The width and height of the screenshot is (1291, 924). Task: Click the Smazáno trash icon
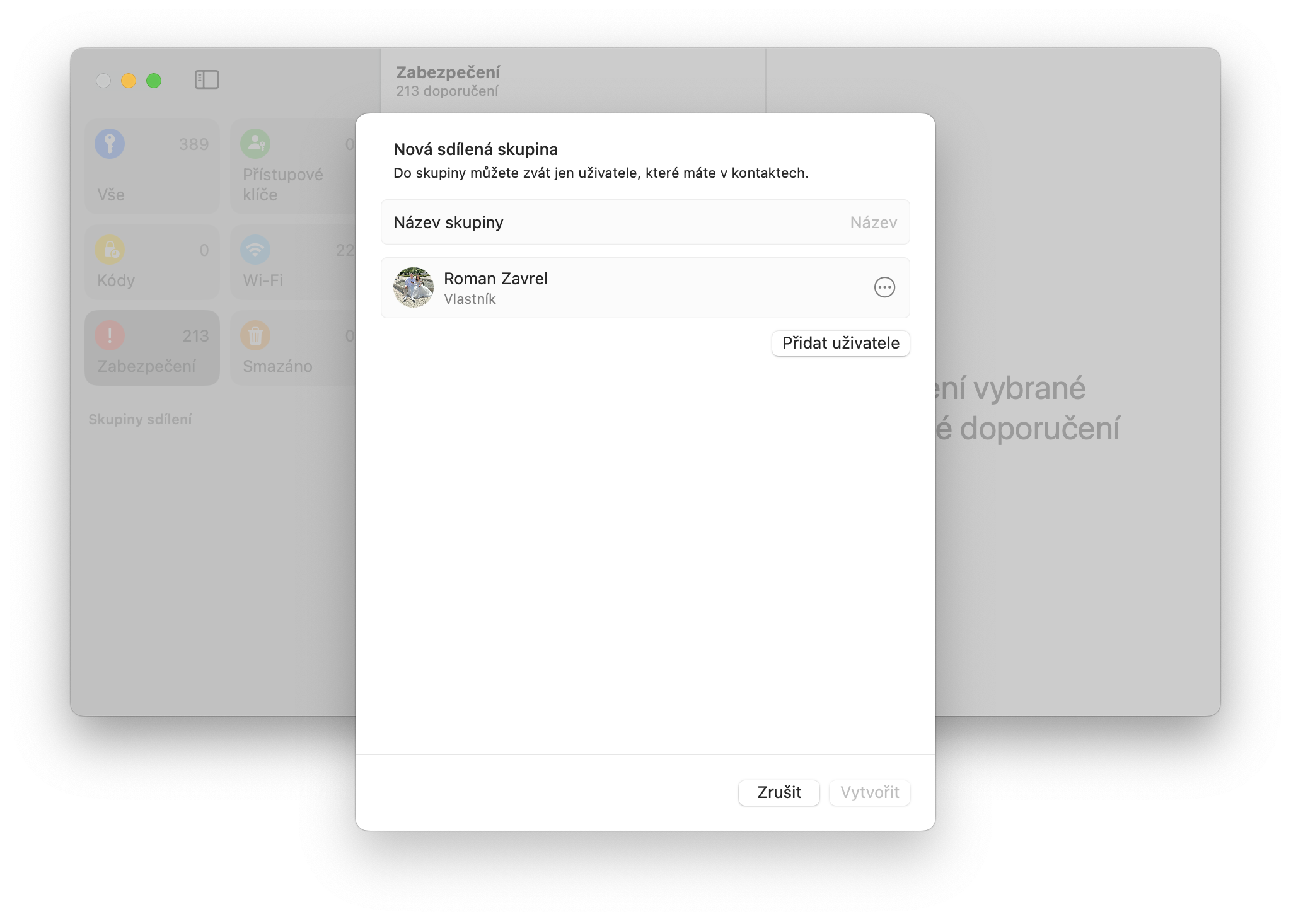tap(255, 335)
